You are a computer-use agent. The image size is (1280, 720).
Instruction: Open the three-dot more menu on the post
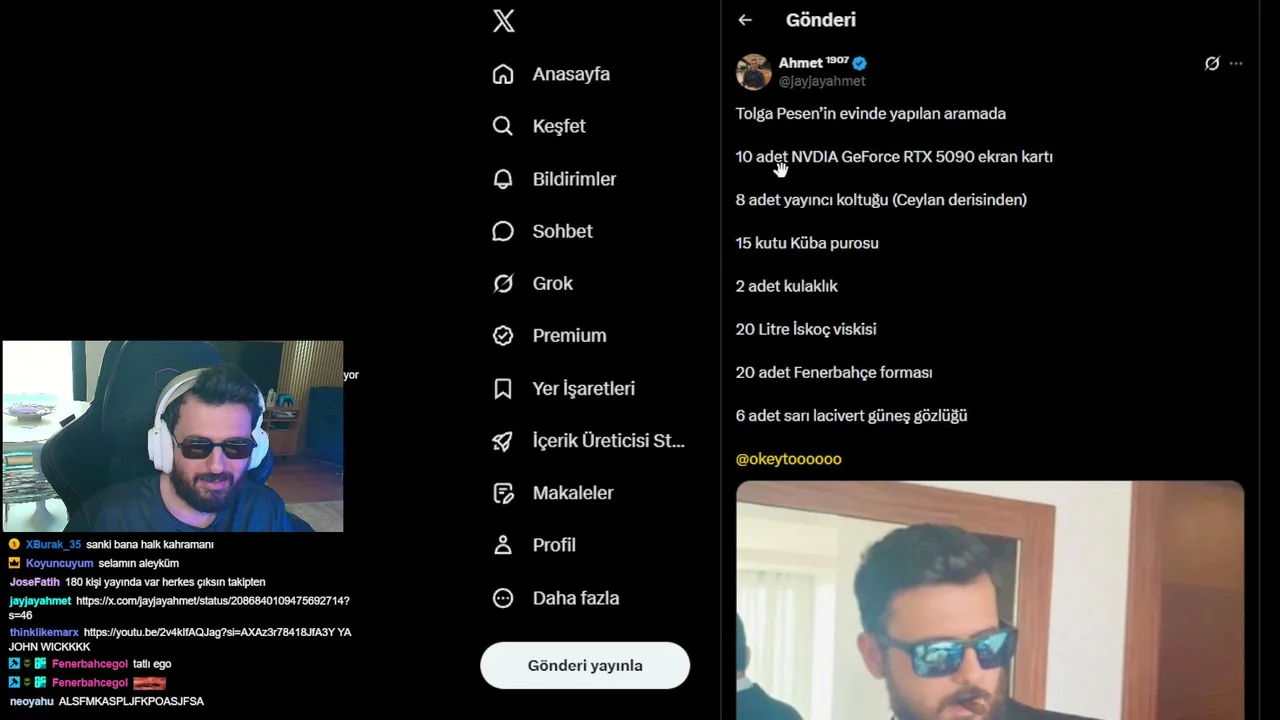coord(1236,63)
